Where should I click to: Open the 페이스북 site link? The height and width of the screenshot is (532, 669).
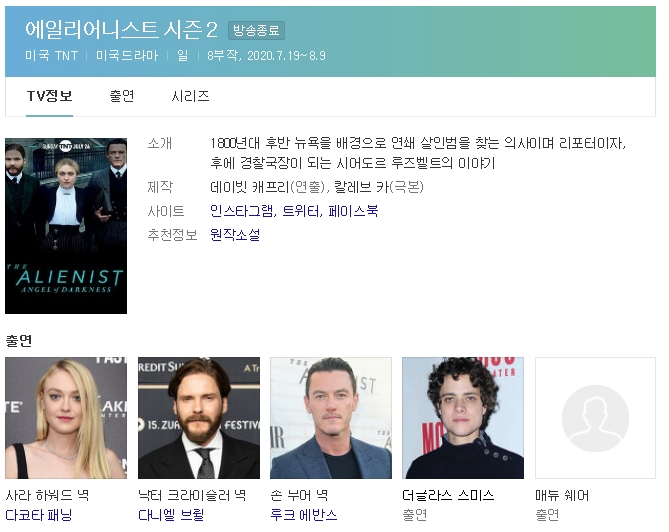tap(353, 211)
